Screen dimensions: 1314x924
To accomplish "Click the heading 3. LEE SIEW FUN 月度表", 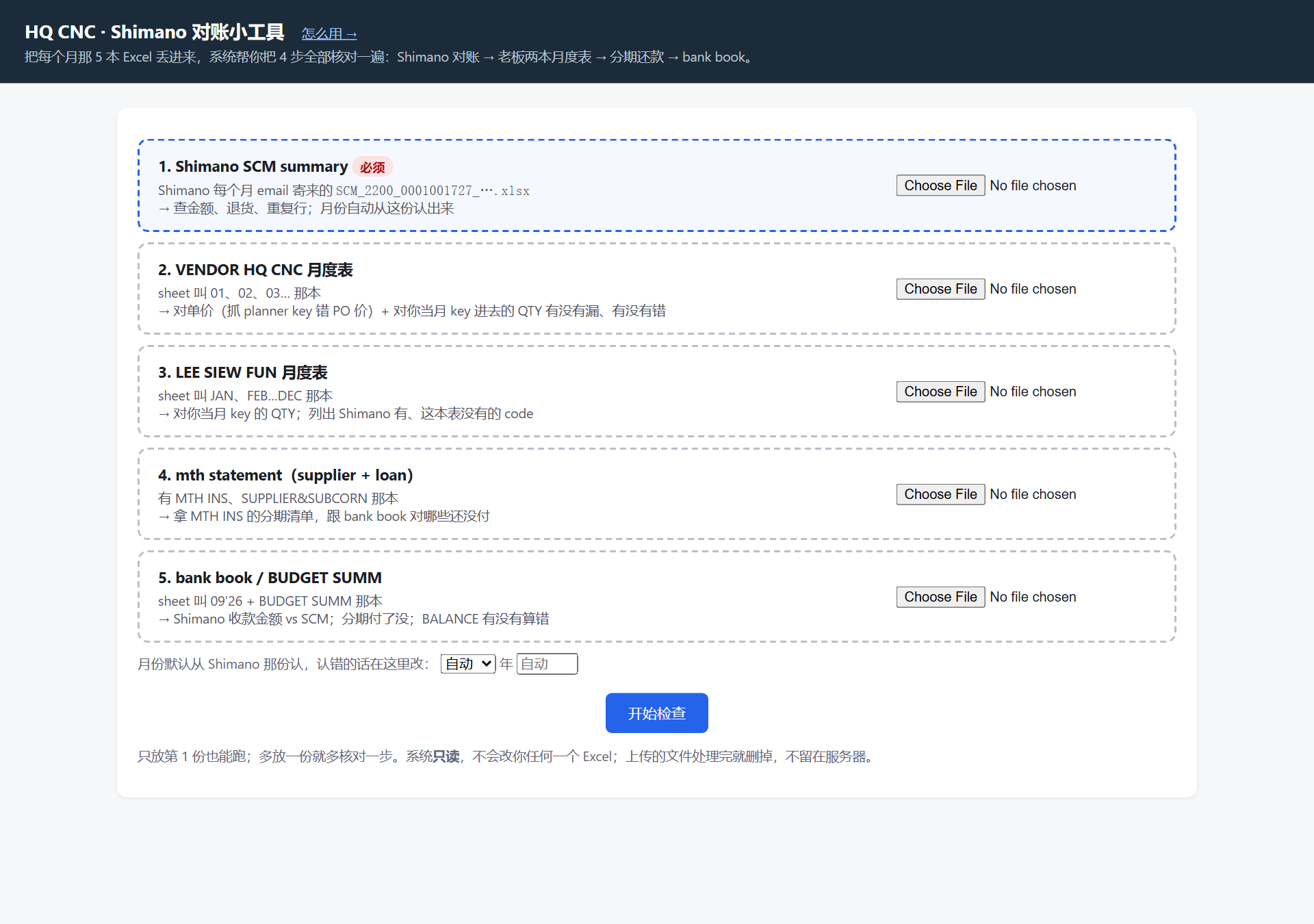I will pos(243,372).
